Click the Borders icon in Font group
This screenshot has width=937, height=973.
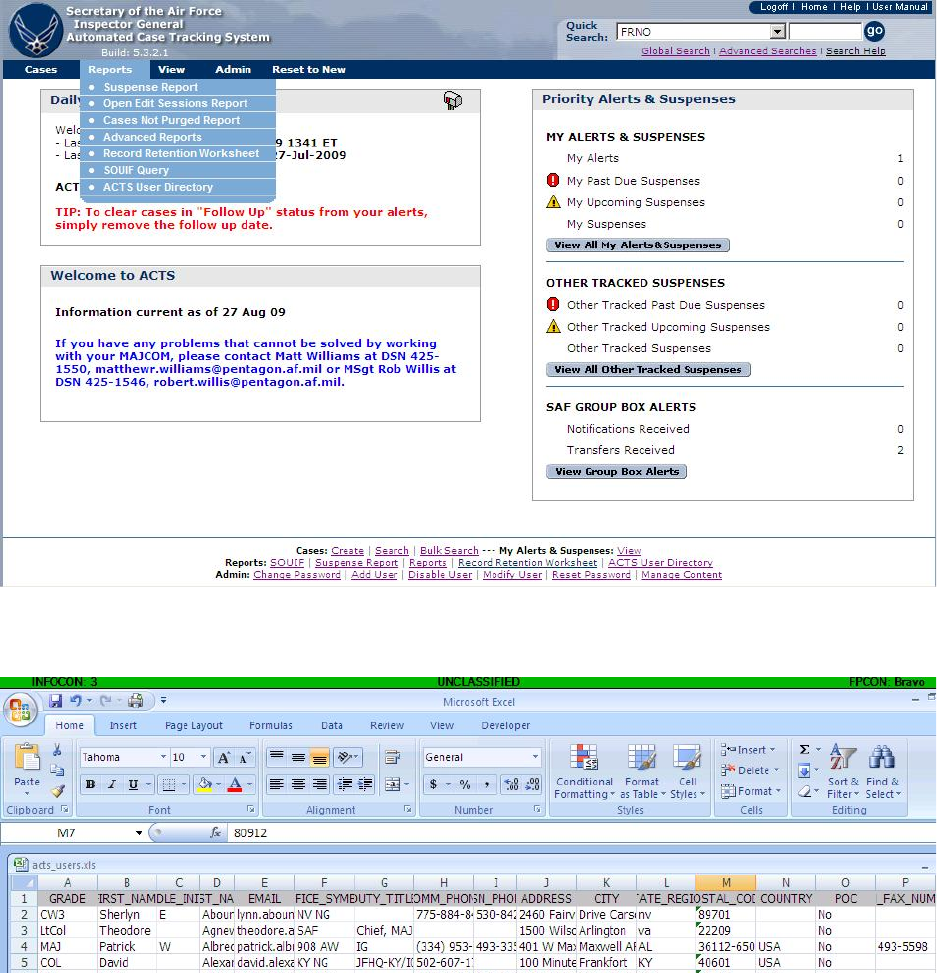[x=169, y=784]
